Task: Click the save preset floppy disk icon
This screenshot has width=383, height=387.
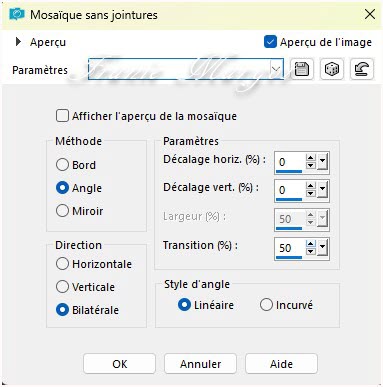Action: pos(302,69)
